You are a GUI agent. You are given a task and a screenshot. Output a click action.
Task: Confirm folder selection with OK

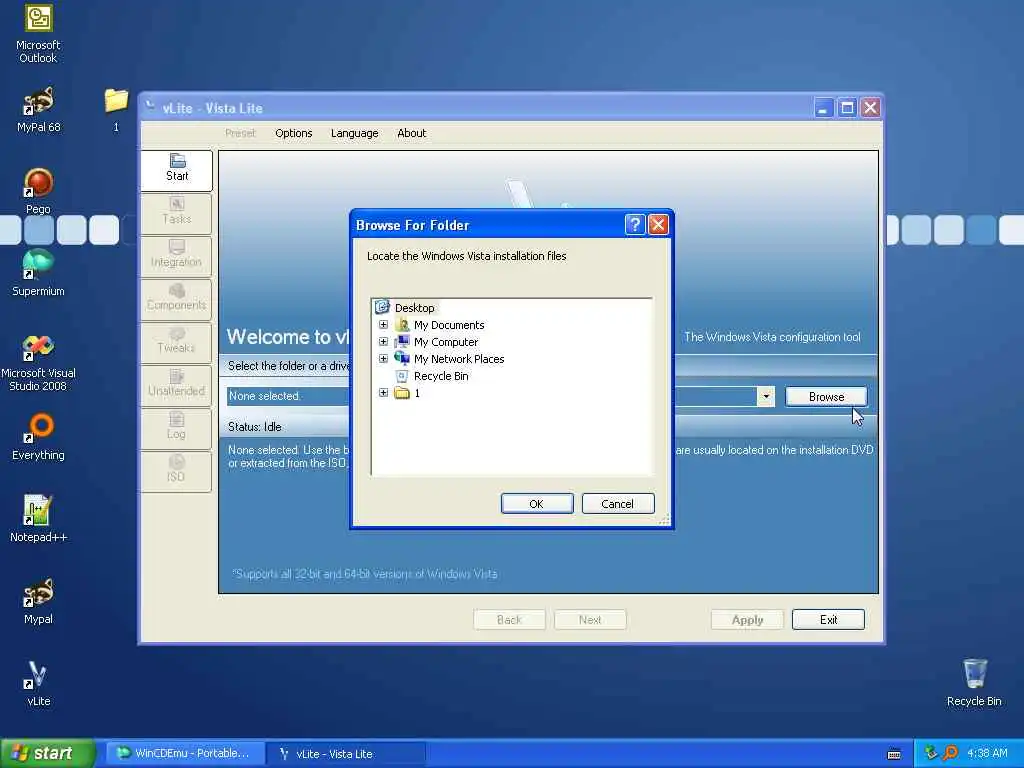pos(537,504)
